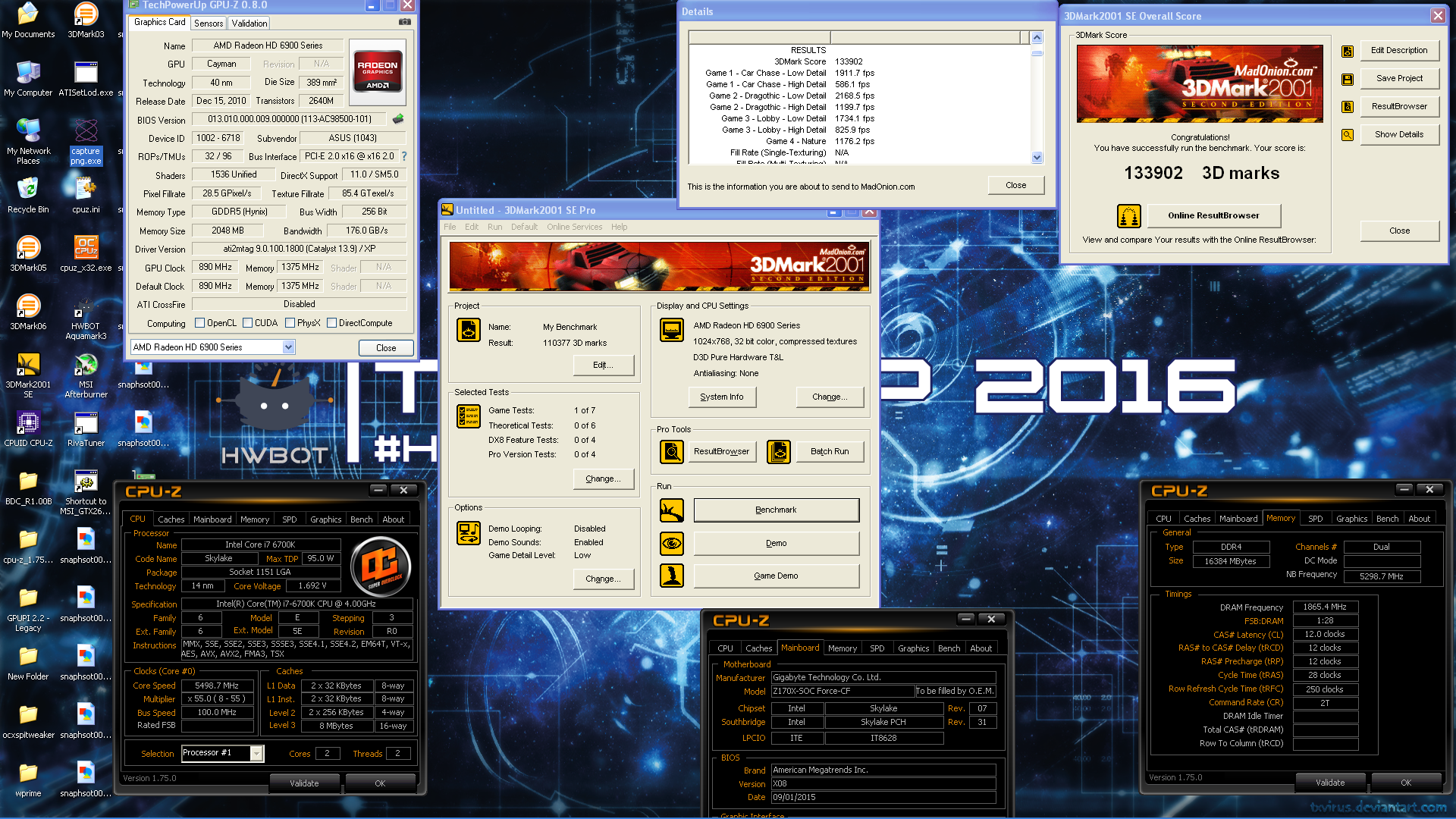The image size is (1456, 819).
Task: Open My Network Places desktop icon
Action: 28,143
